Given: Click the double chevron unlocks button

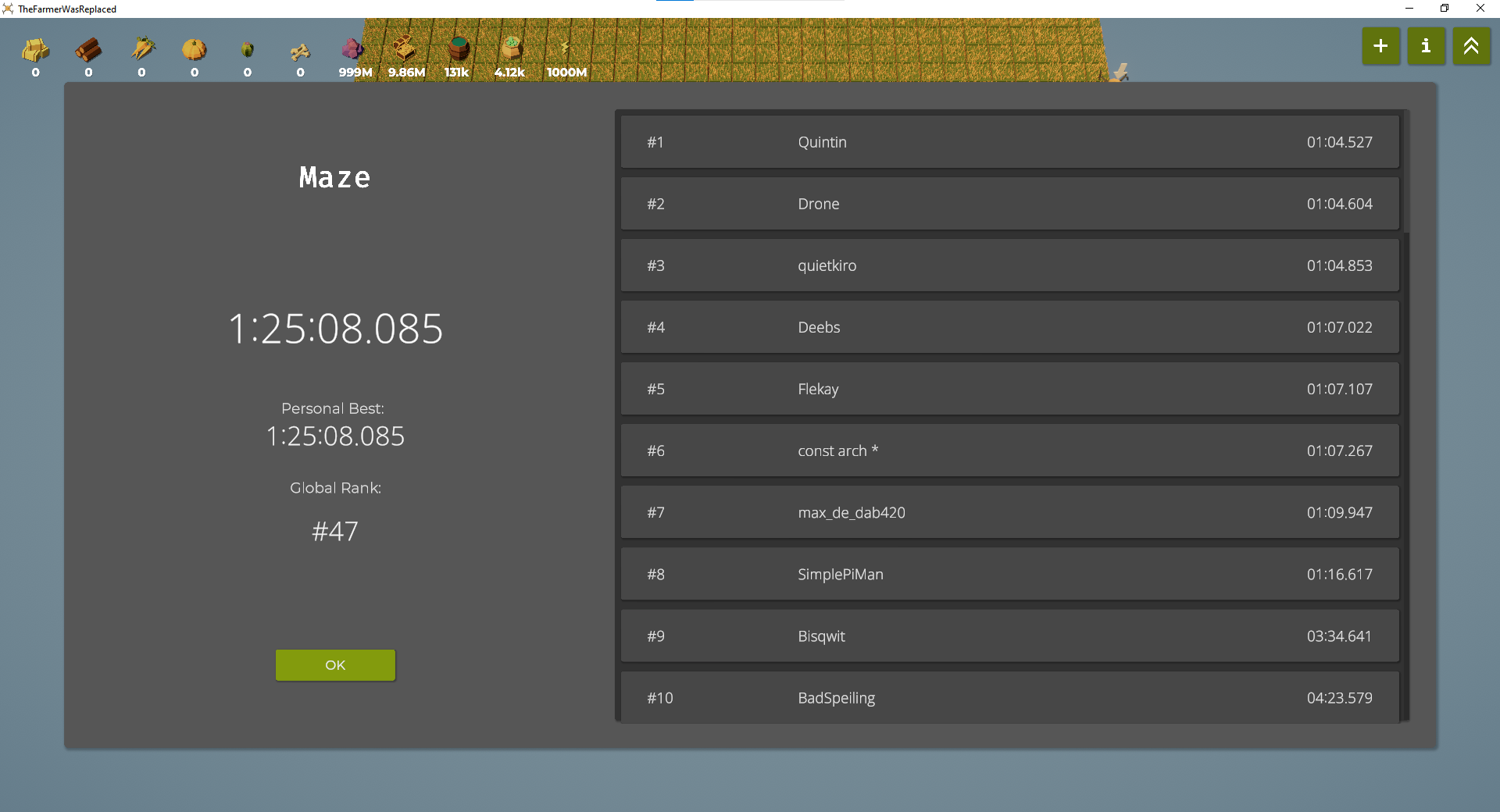Looking at the screenshot, I should point(1471,46).
